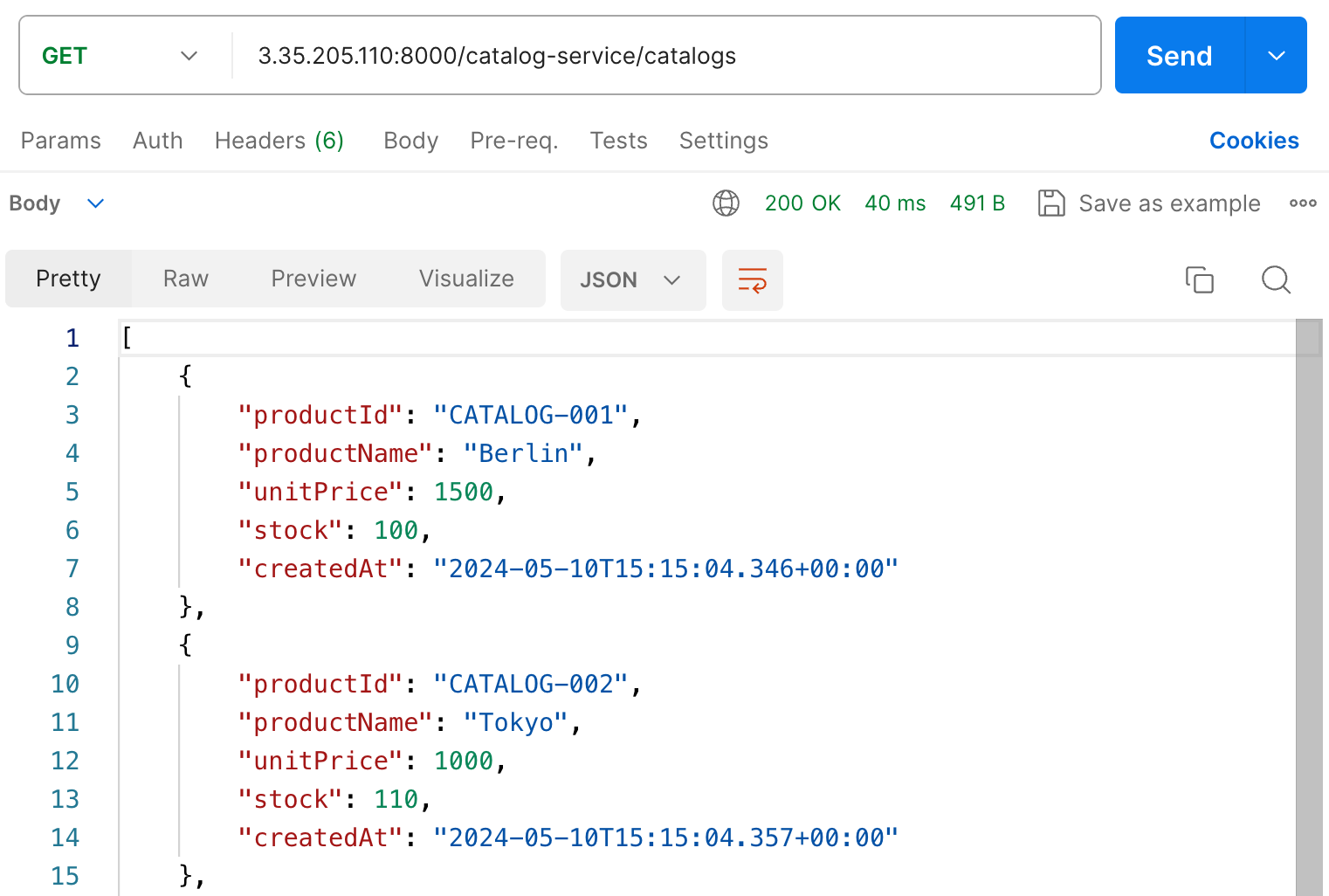Click the "CATALOG-001" value

click(x=531, y=415)
